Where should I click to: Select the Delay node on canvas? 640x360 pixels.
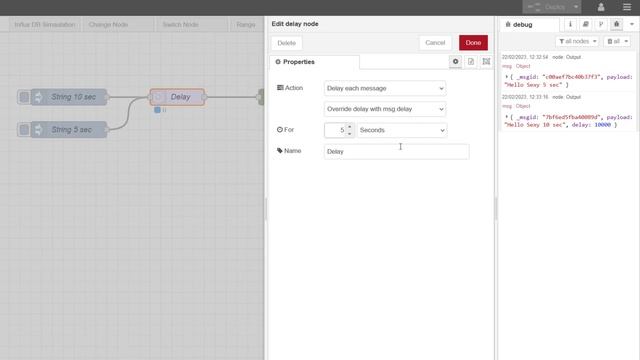177,97
